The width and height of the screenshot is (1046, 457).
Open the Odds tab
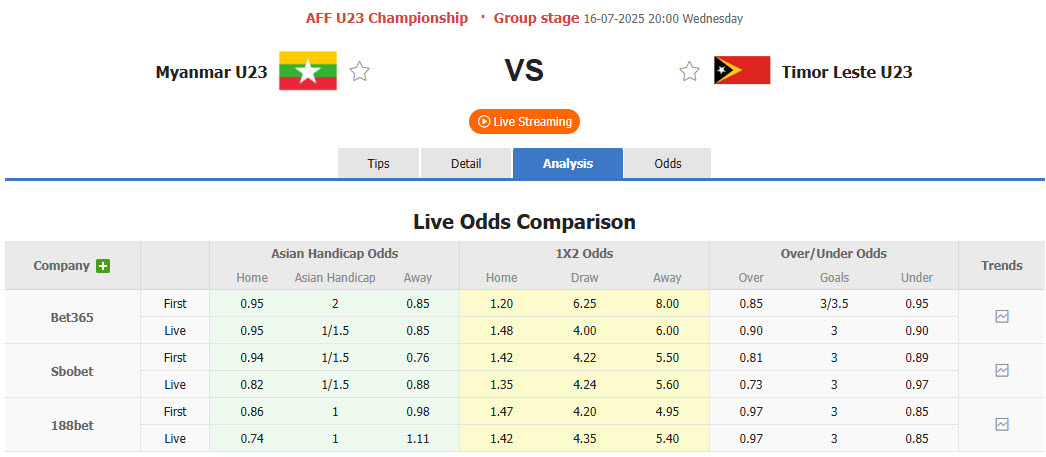(x=668, y=163)
